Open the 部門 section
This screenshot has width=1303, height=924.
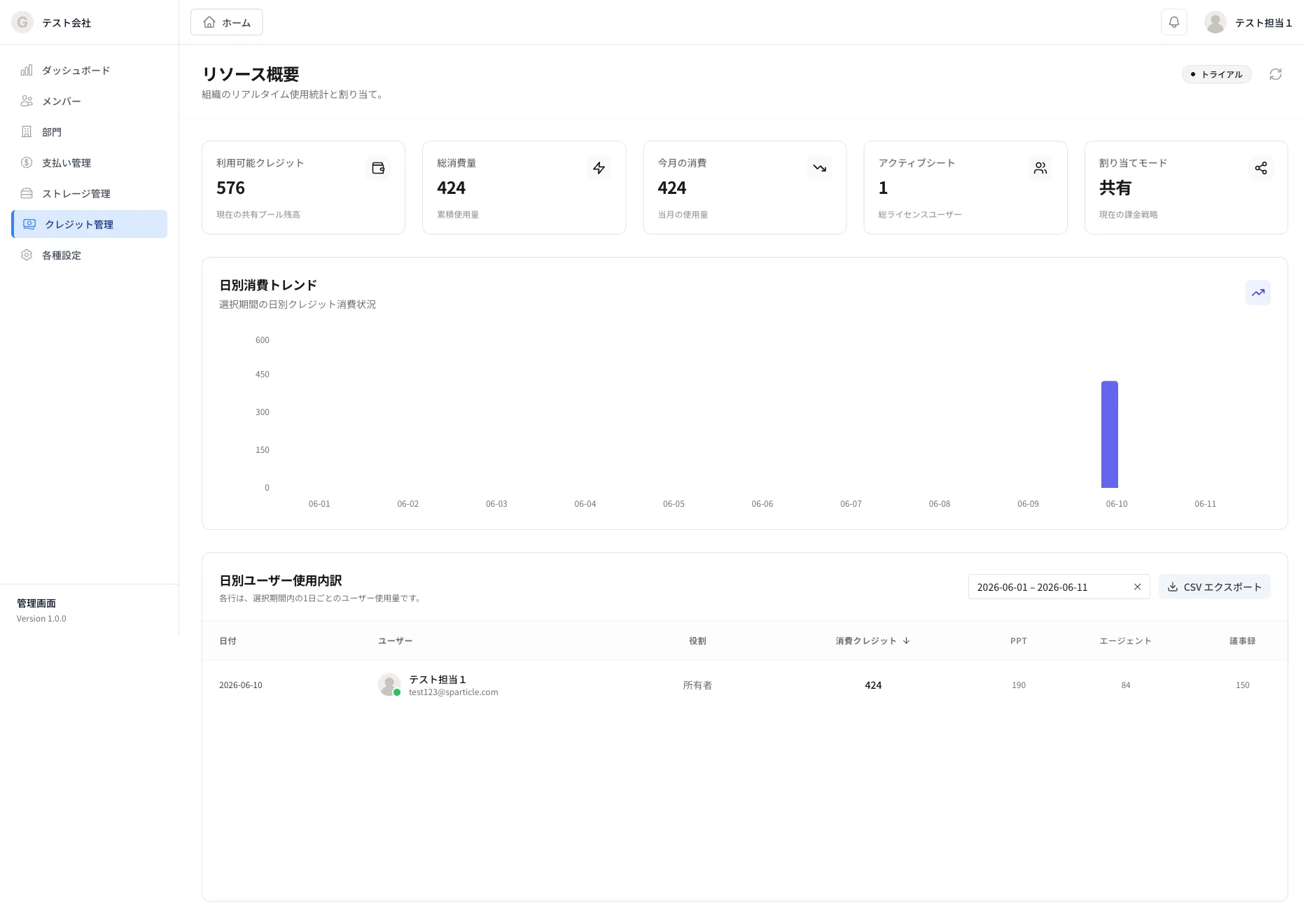90,132
